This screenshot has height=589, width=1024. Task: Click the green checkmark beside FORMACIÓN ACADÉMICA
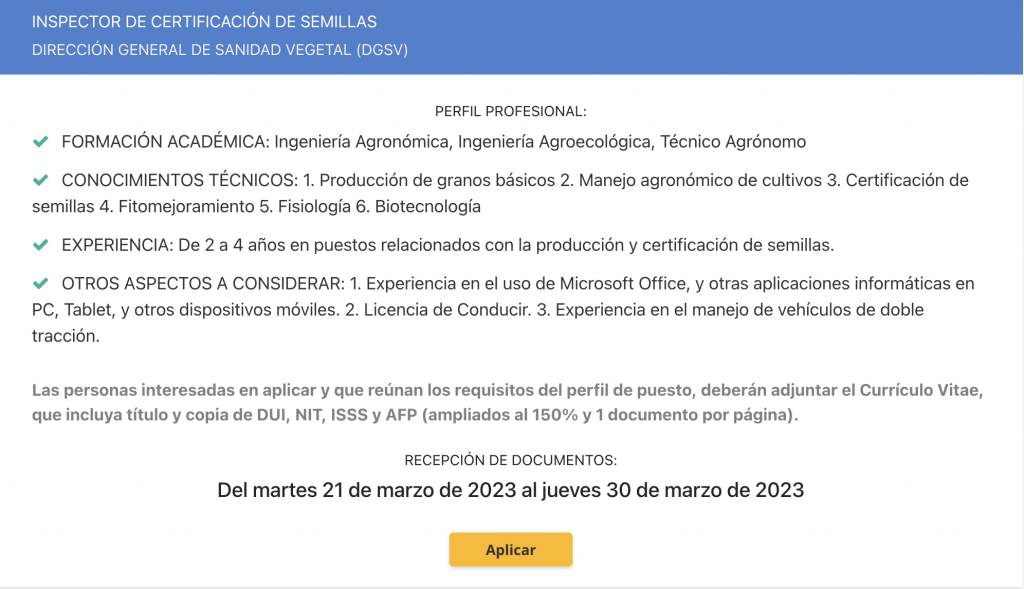click(x=40, y=142)
